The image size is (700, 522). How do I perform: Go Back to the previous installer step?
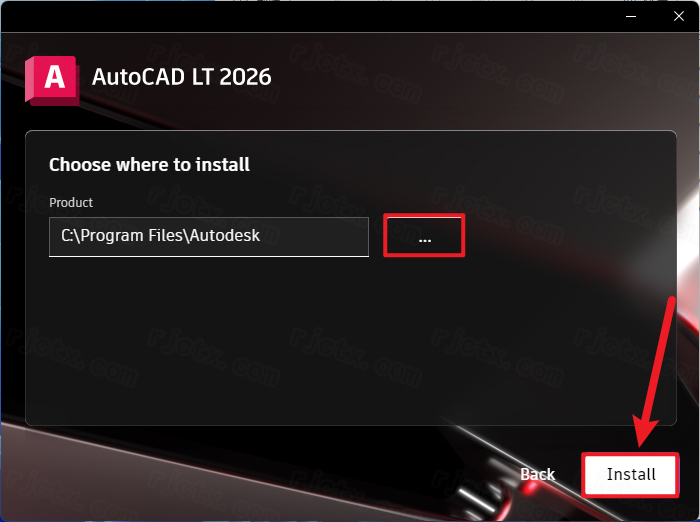[x=538, y=474]
